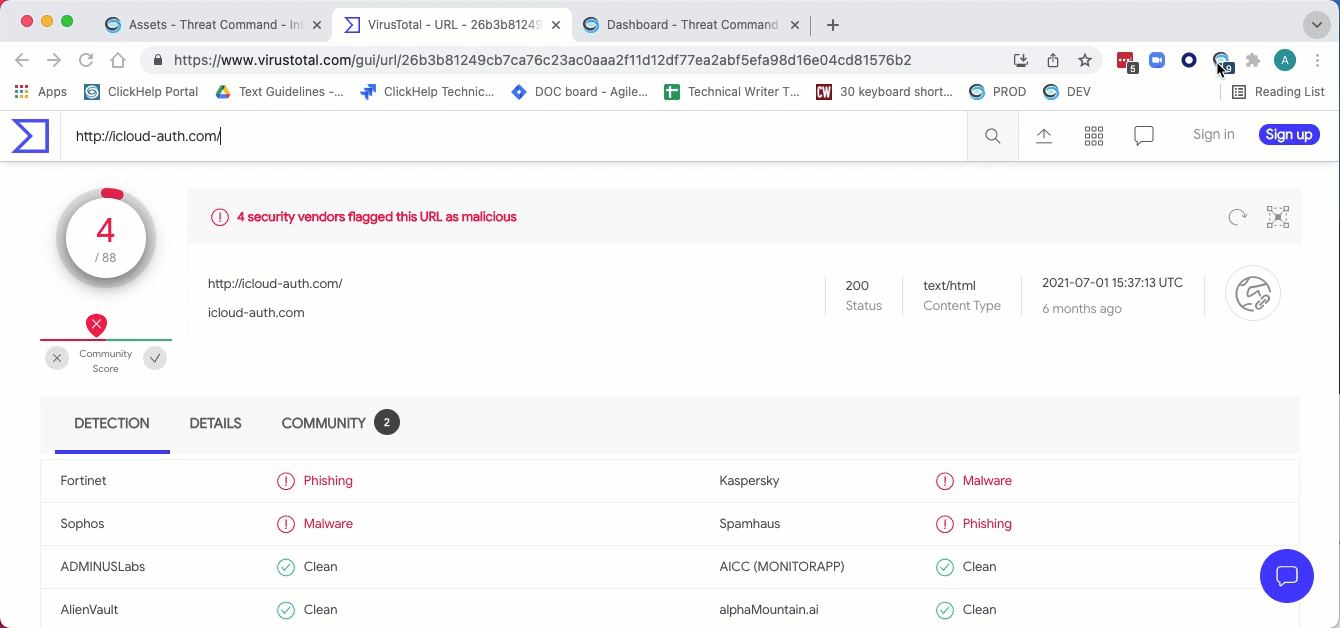Click the browser back arrow
Screen dimensions: 1340x628
click(22, 60)
